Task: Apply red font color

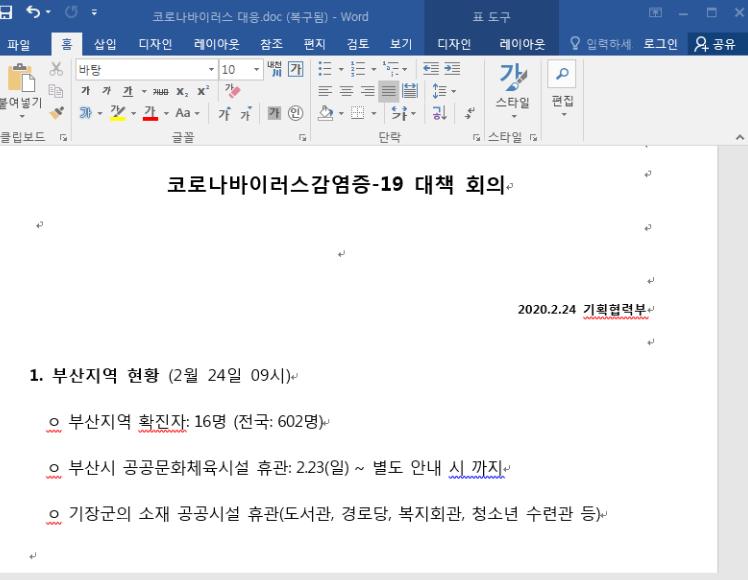Action: click(x=150, y=113)
